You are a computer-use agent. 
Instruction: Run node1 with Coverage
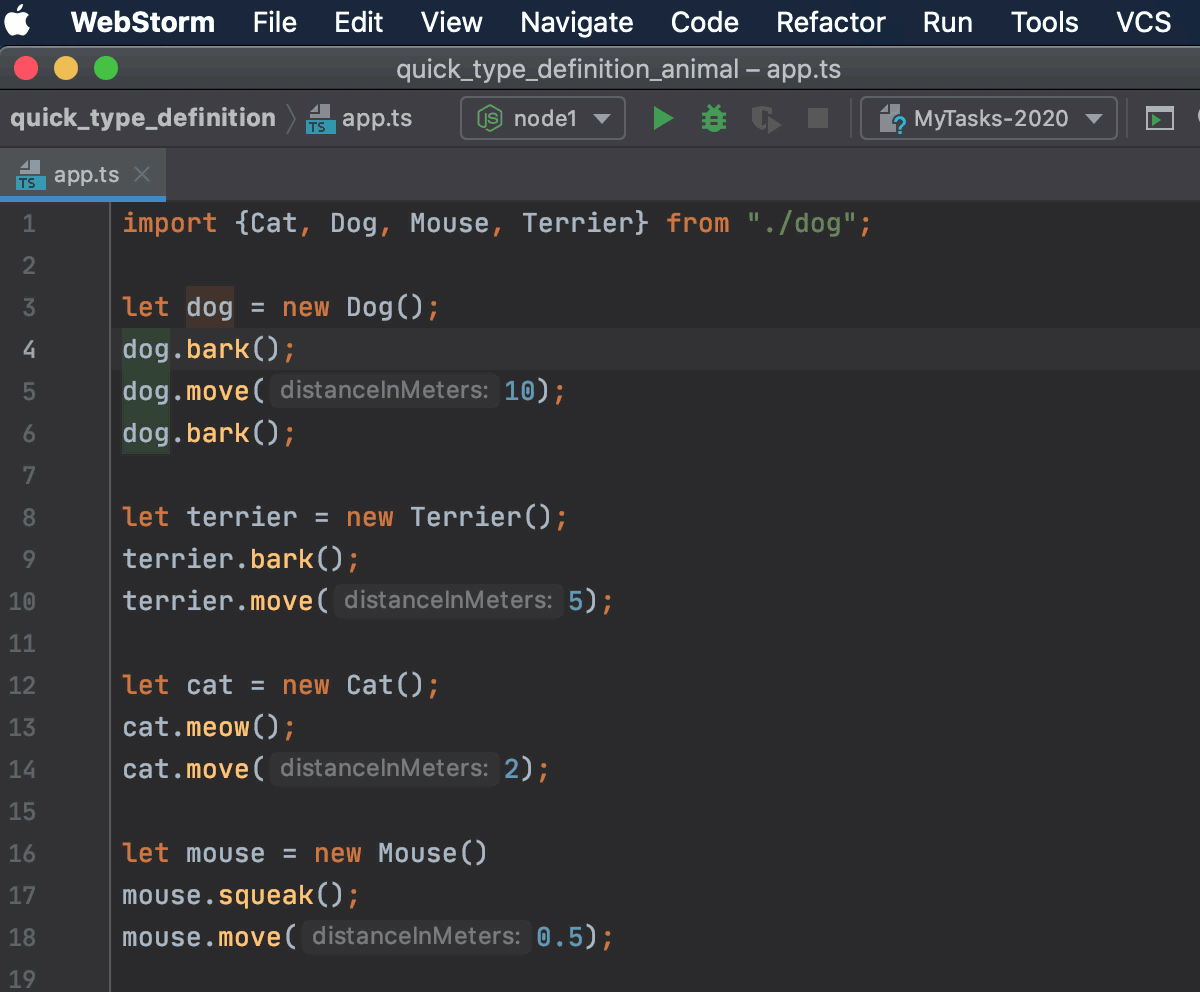[765, 118]
